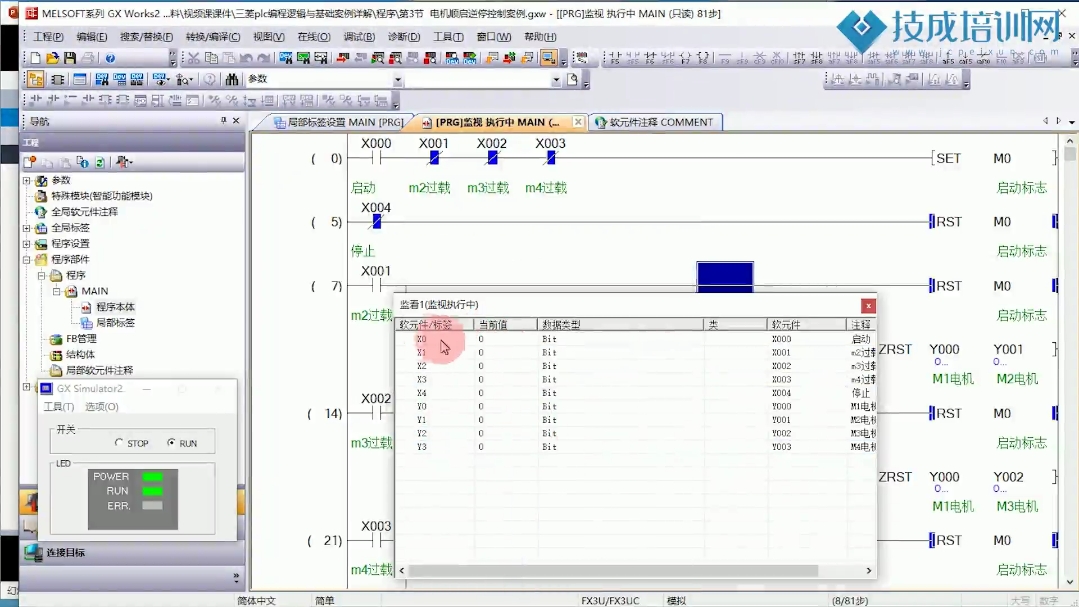Click the 当前值 column header in watch window
1079x607 pixels.
(x=505, y=325)
